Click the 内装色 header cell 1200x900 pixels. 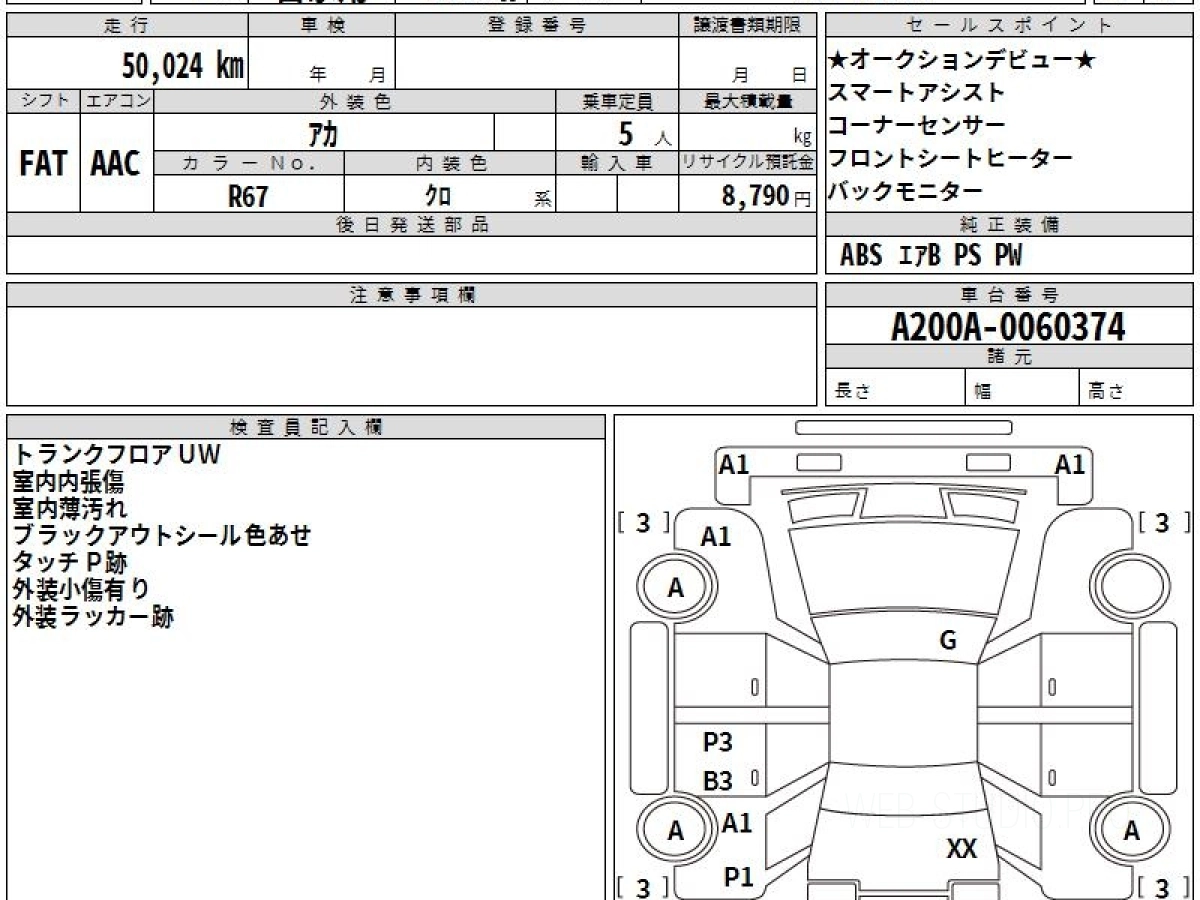(x=450, y=163)
